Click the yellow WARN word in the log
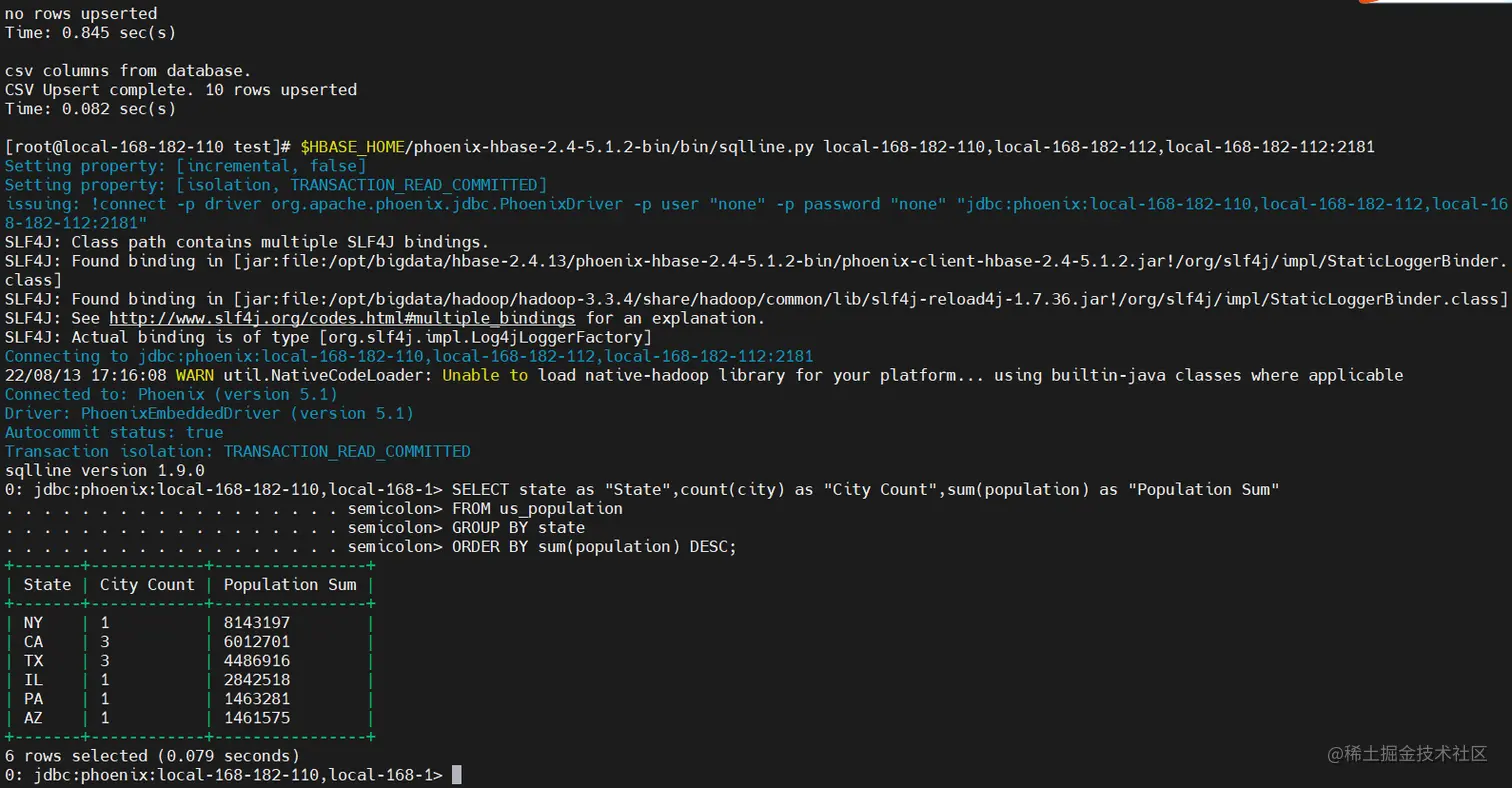This screenshot has width=1512, height=788. (194, 375)
